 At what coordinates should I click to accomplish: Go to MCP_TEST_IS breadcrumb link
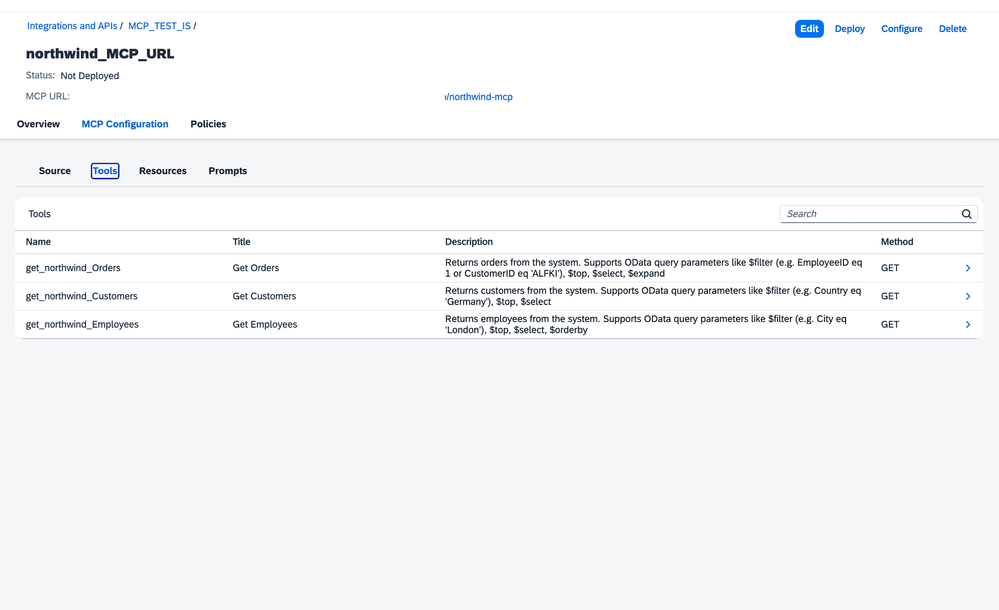(x=159, y=26)
